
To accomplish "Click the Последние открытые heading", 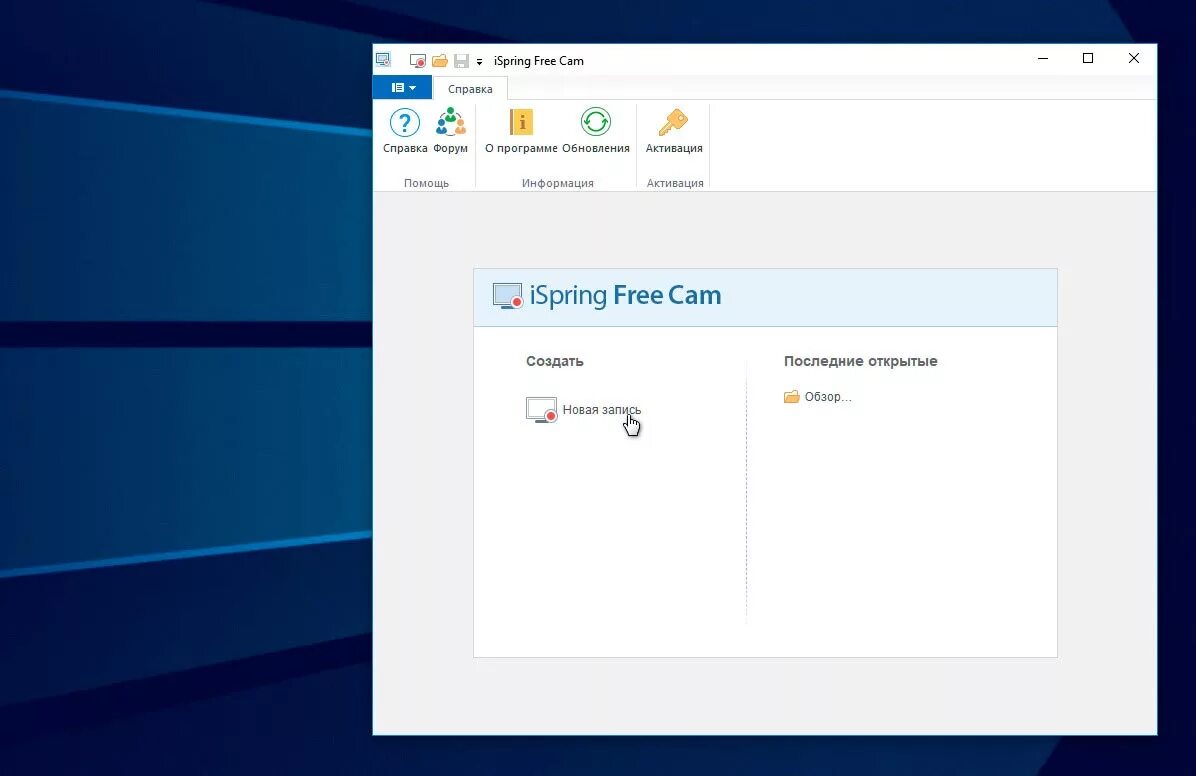I will point(860,362).
